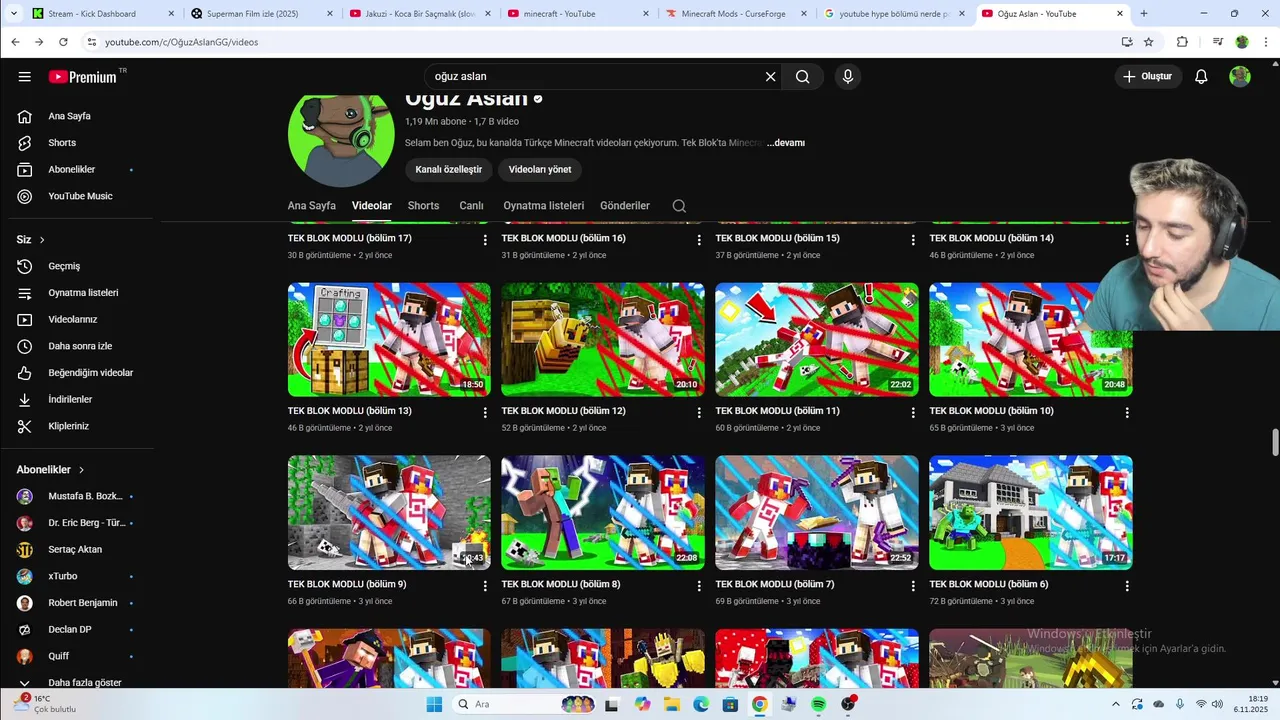Click Kanalı özelleştir button
Screen dimensions: 1280x720
point(449,170)
